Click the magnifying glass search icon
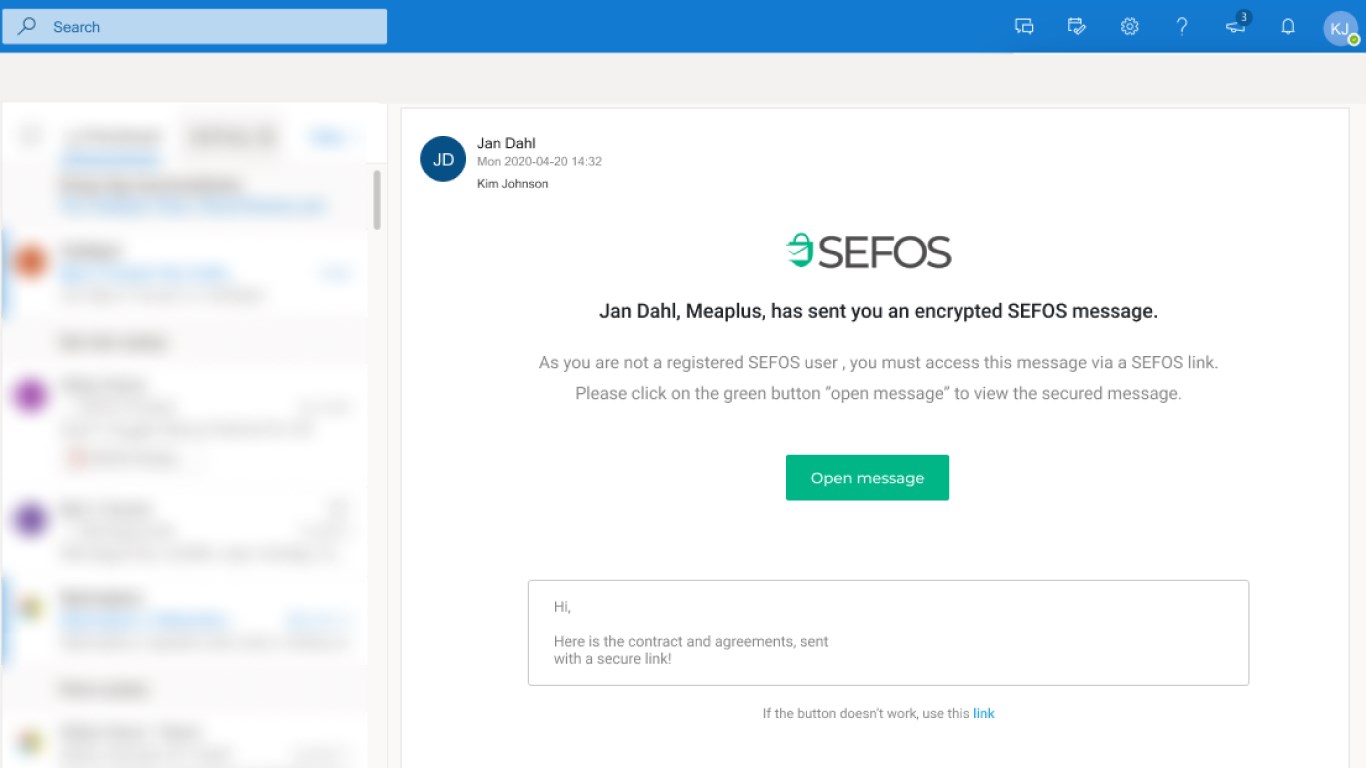 [27, 27]
